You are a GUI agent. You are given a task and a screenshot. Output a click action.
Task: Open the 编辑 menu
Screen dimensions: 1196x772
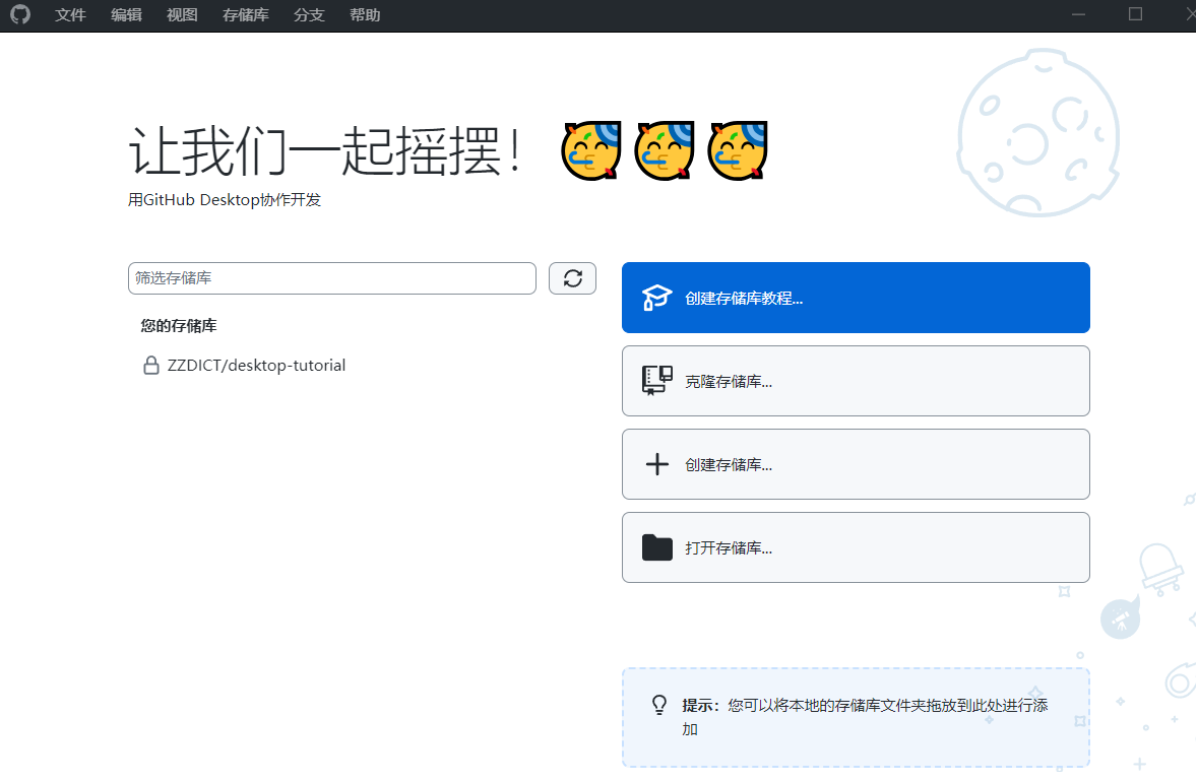126,15
